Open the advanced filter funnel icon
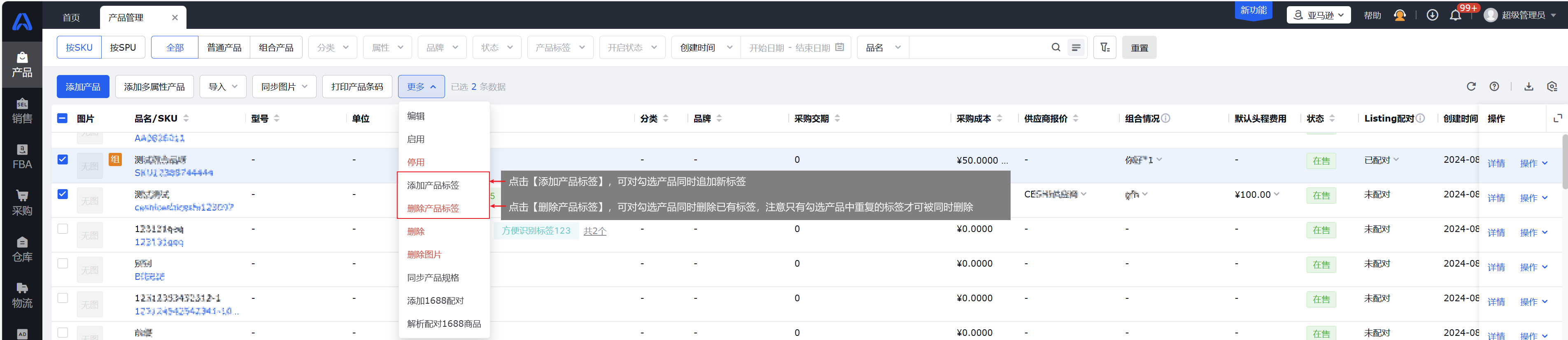This screenshot has width=1568, height=340. [x=1105, y=47]
